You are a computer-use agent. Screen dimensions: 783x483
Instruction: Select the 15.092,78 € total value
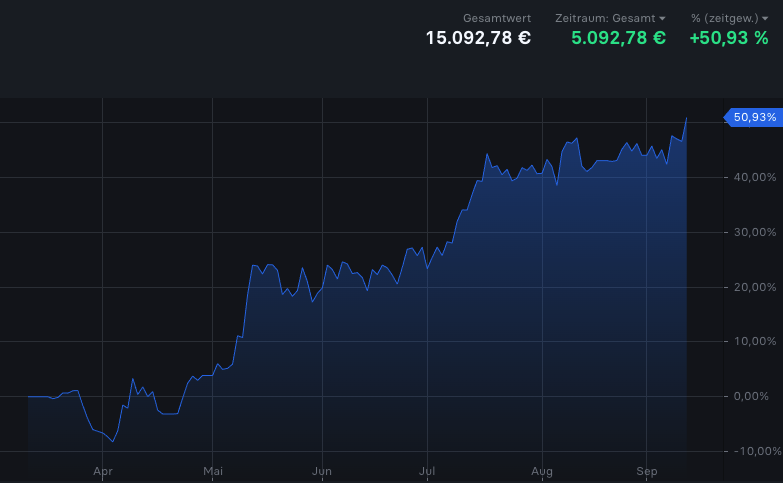pos(478,38)
